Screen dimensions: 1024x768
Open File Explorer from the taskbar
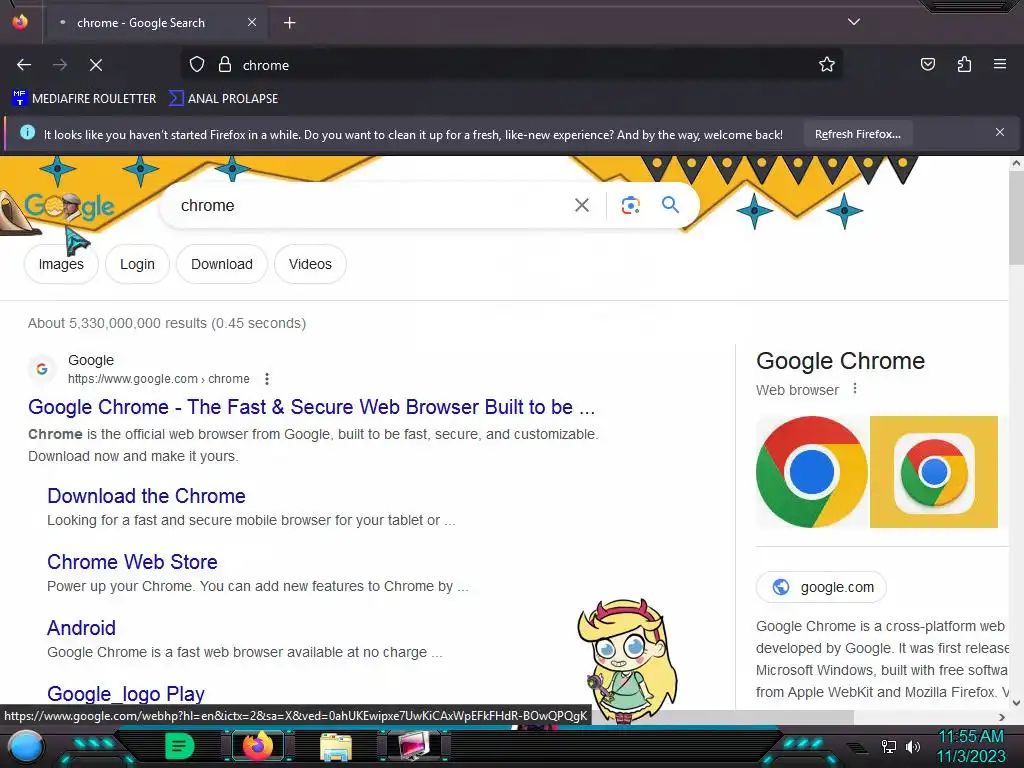336,747
